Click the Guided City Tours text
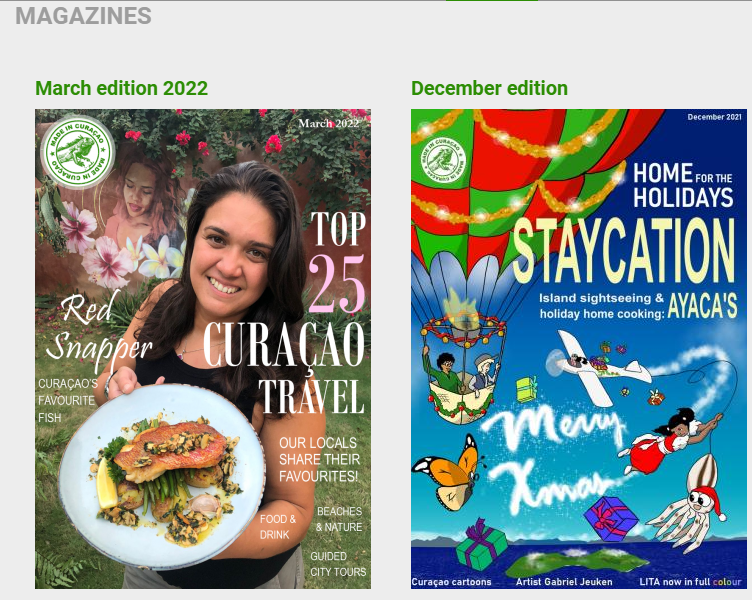 coord(338,564)
